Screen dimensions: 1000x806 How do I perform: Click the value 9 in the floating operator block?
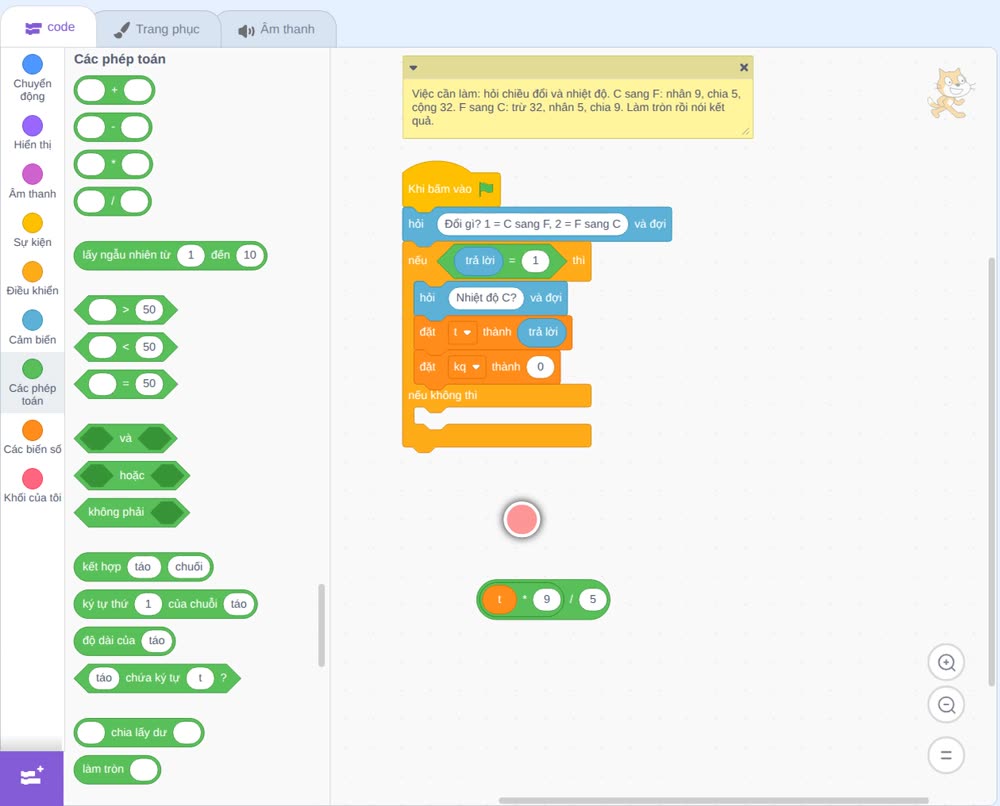coord(547,599)
